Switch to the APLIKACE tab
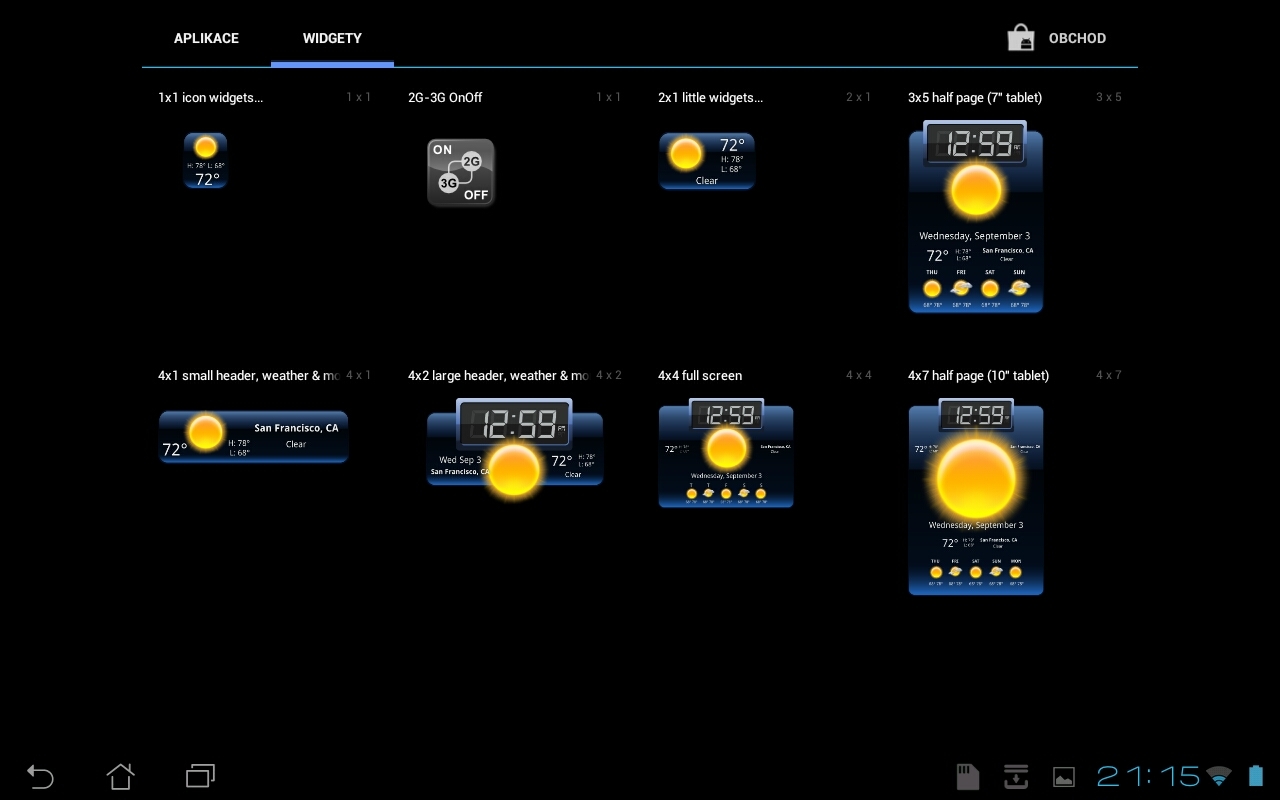 (x=206, y=38)
